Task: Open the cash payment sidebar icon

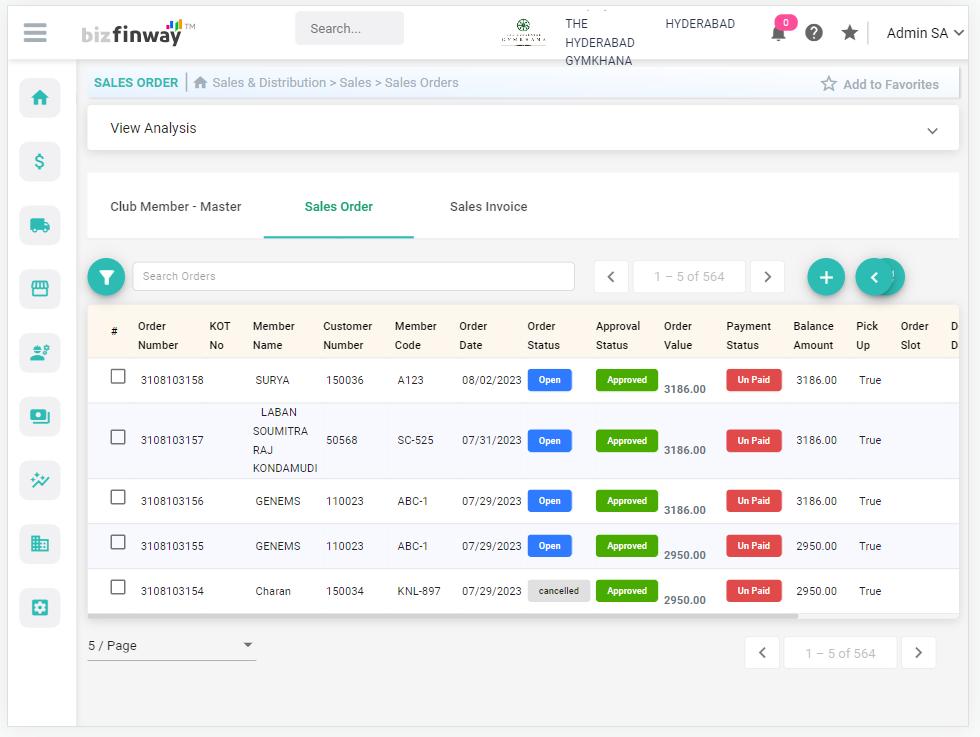Action: click(x=40, y=416)
